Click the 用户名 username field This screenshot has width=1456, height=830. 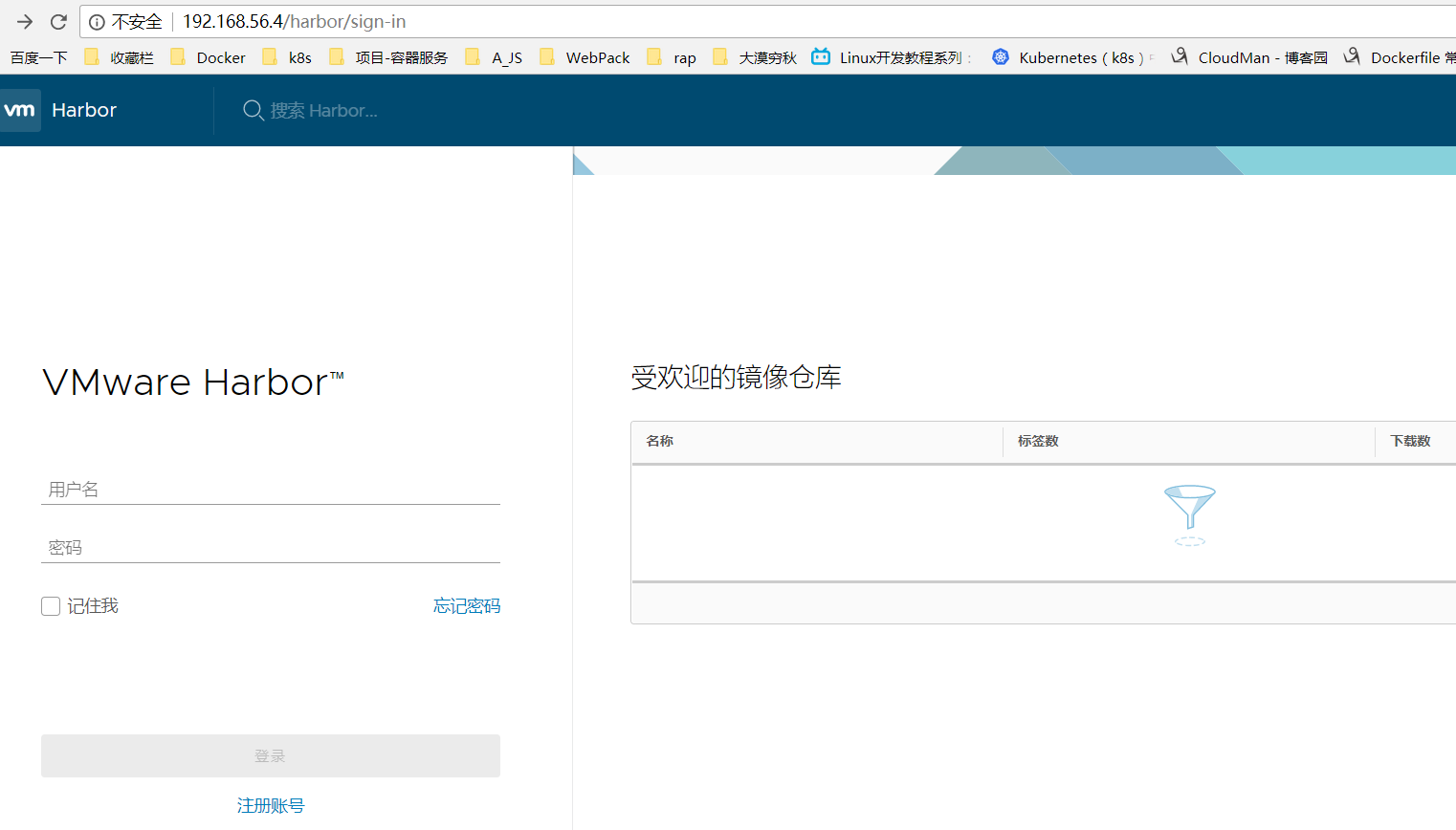[271, 490]
